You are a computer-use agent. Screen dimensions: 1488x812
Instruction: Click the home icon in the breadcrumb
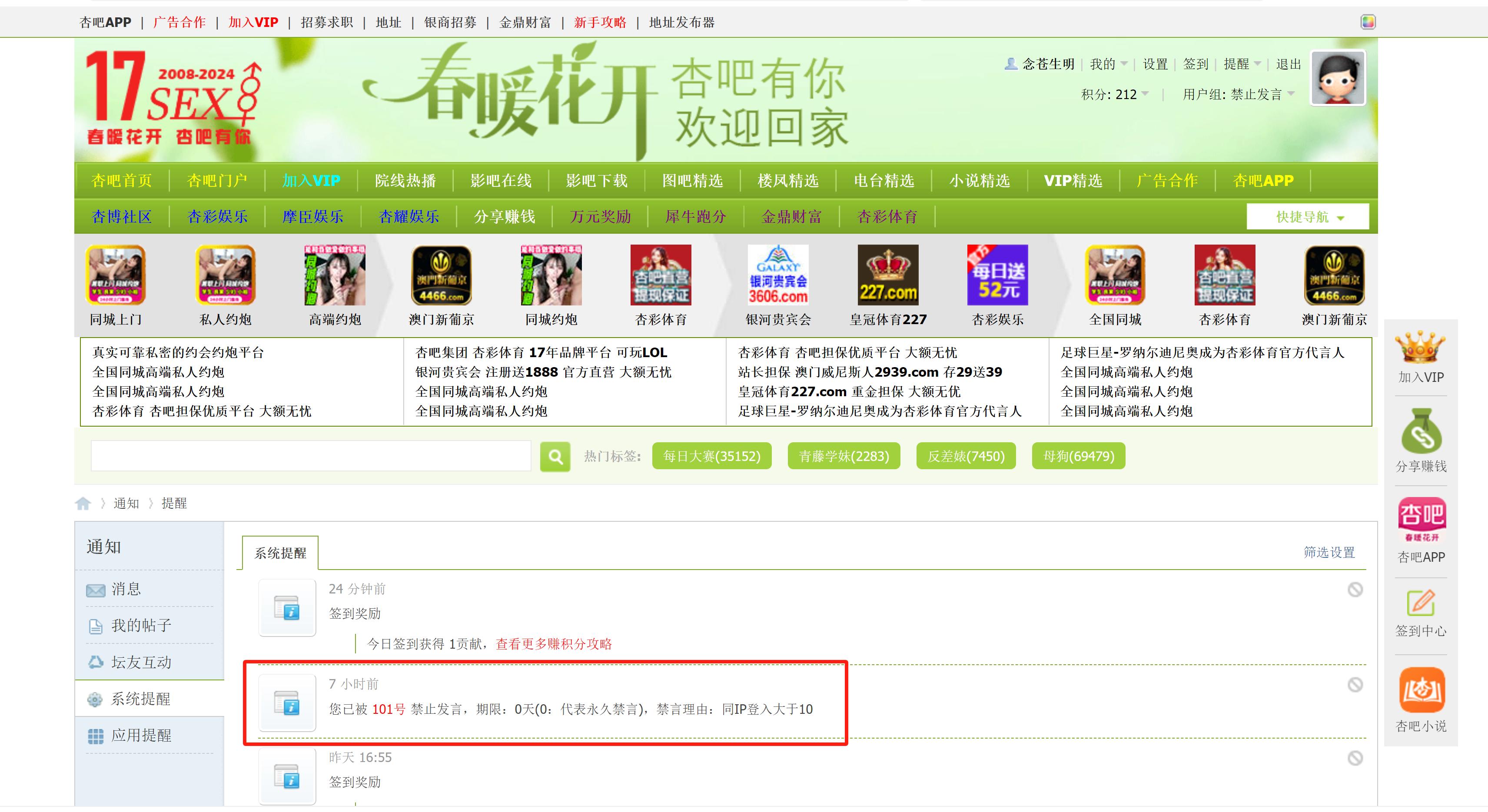pos(83,504)
